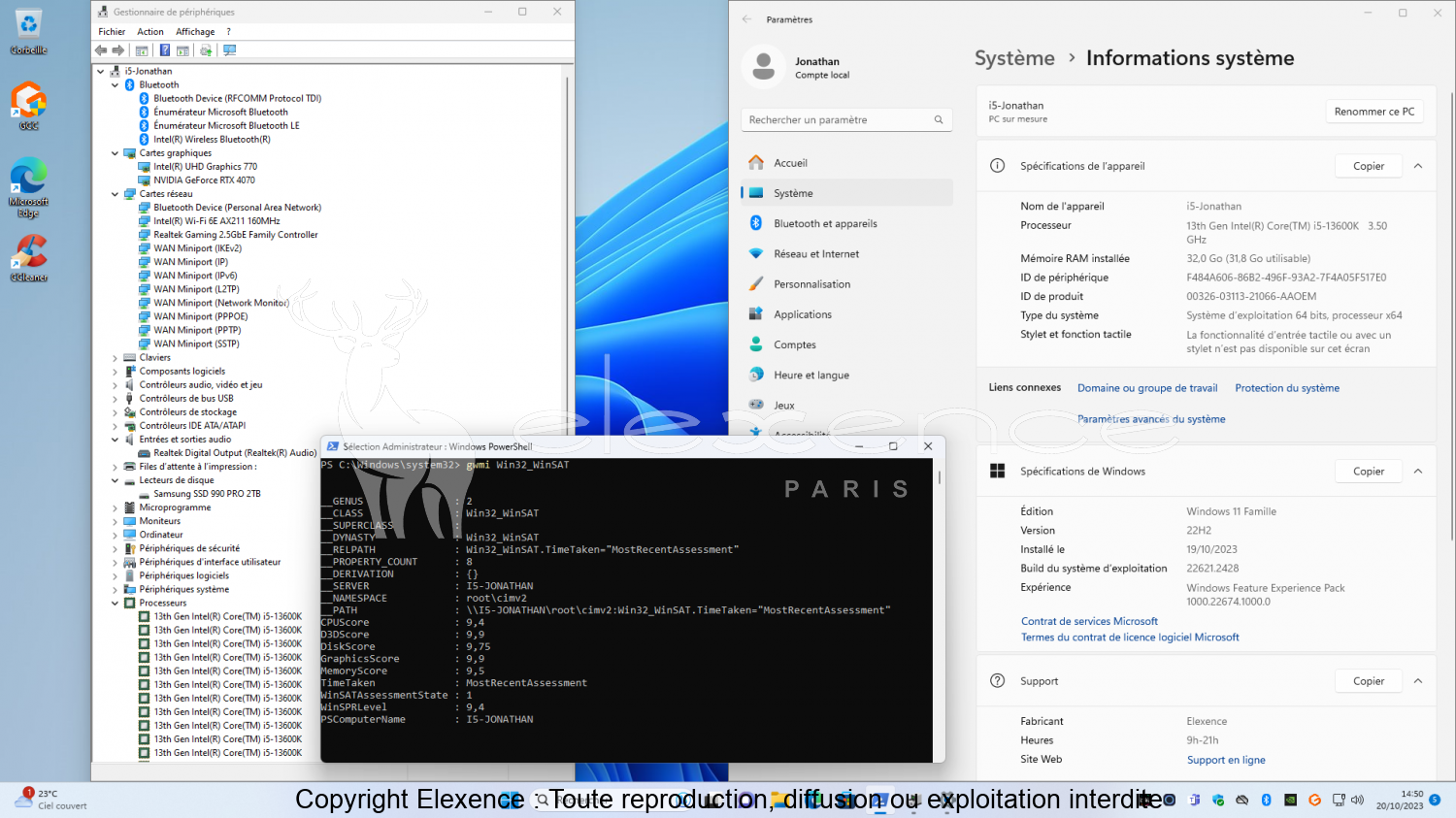This screenshot has height=818, width=1456.
Task: Copy Windows specifications with Copier button
Action: click(1369, 472)
